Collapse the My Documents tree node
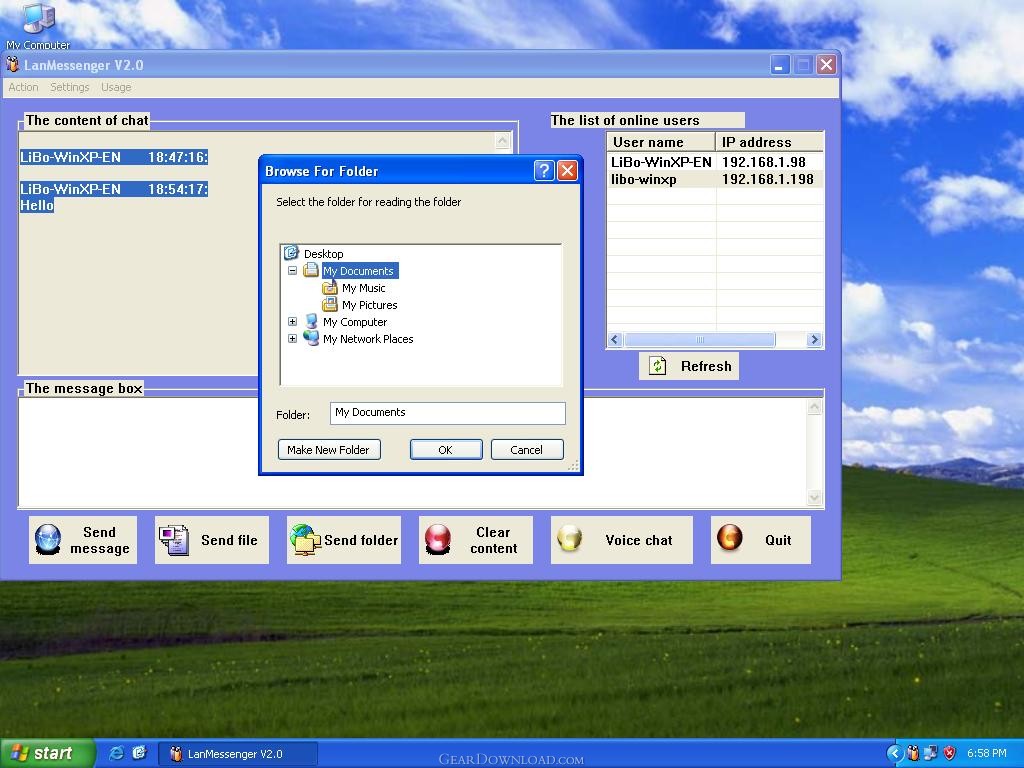This screenshot has height=768, width=1024. tap(293, 270)
